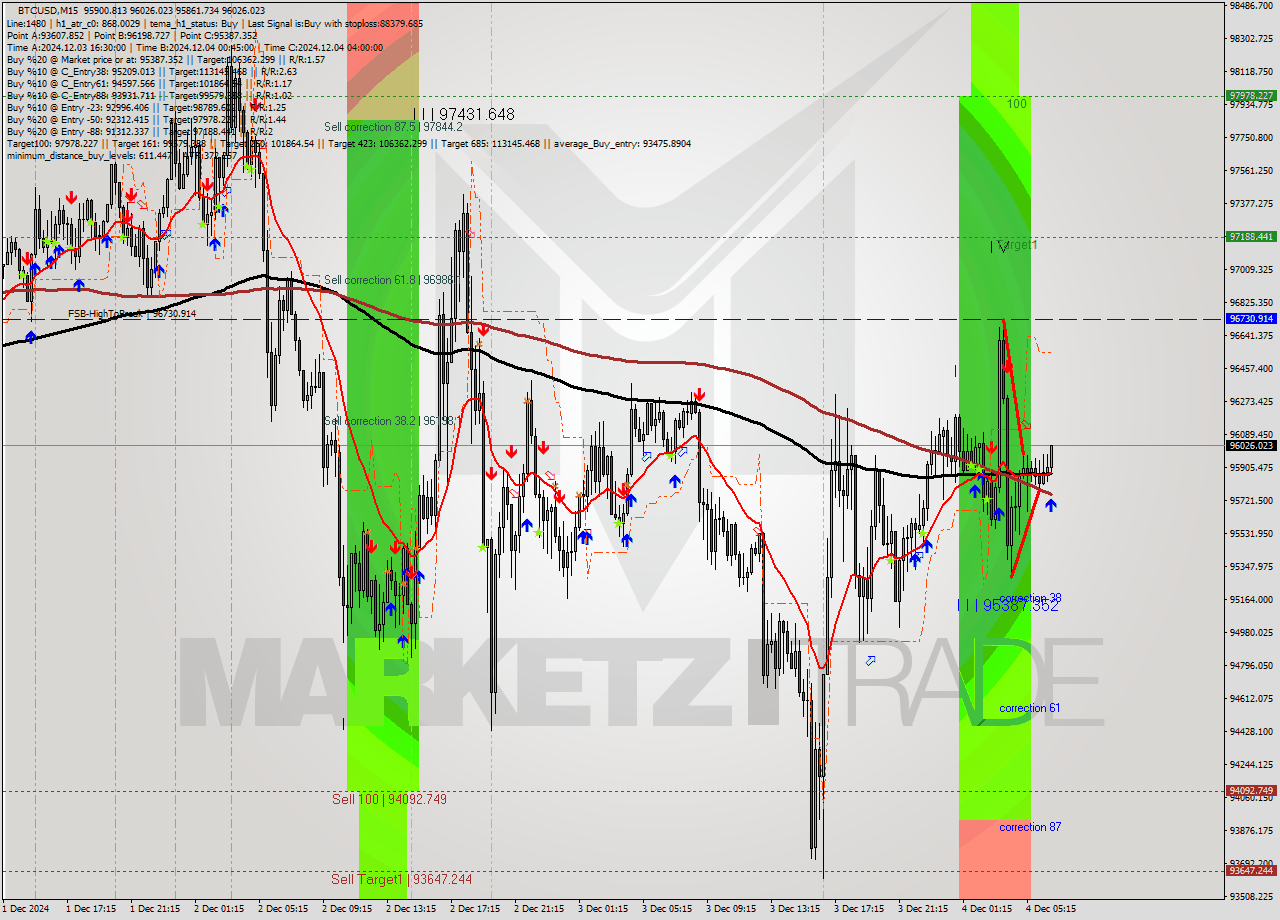
Task: Click the '100' label in green zone
Action: tap(1017, 104)
